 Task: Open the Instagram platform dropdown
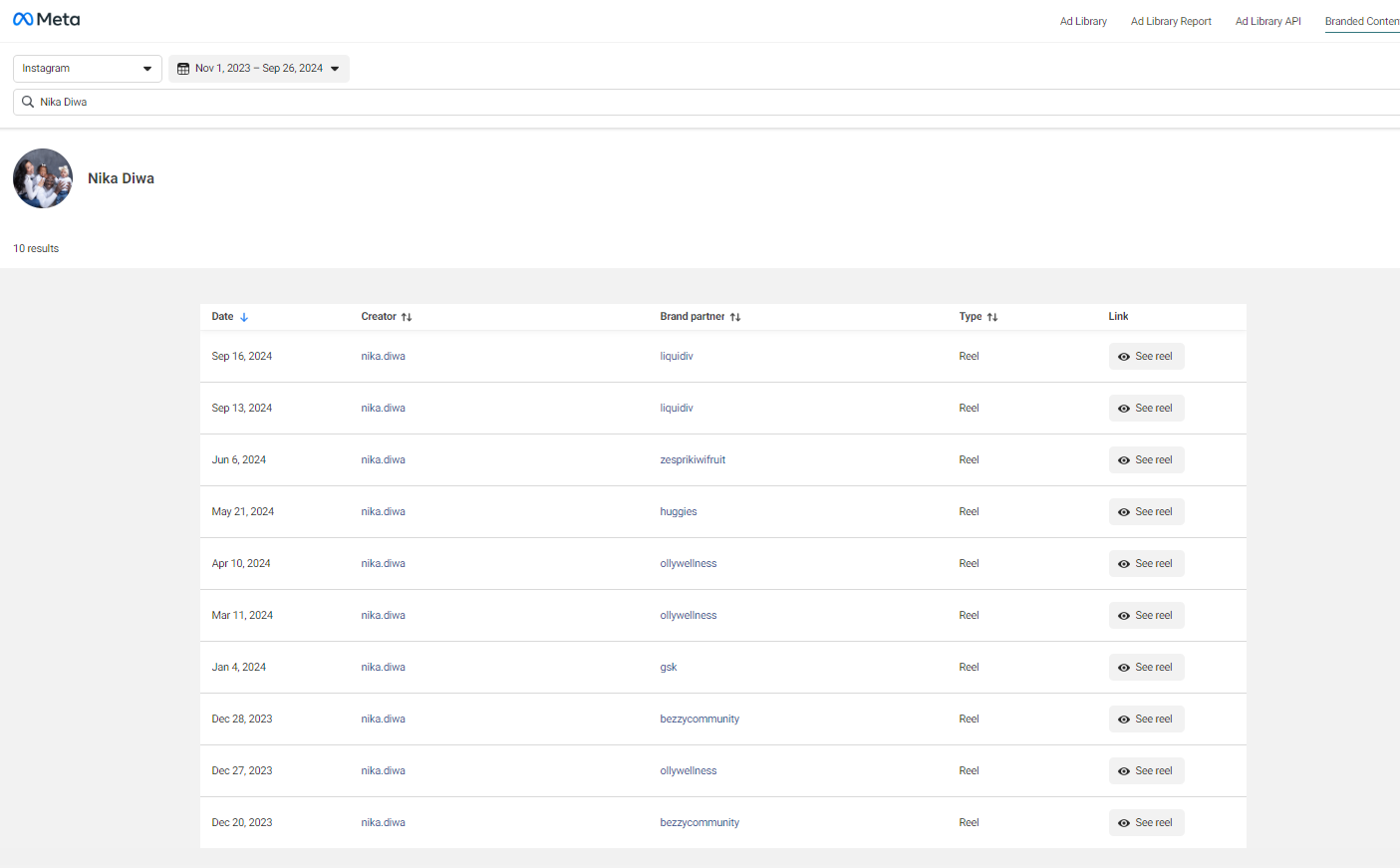tap(88, 69)
